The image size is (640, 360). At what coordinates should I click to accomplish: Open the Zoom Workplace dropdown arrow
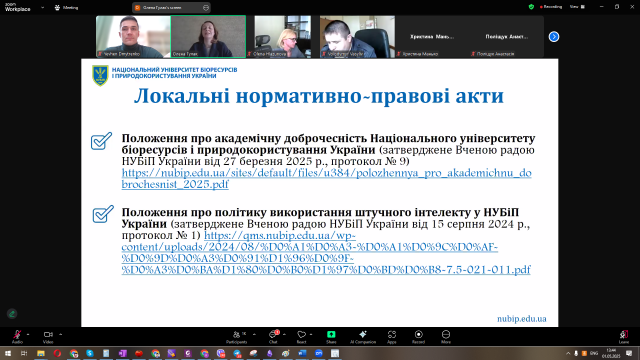tap(42, 7)
